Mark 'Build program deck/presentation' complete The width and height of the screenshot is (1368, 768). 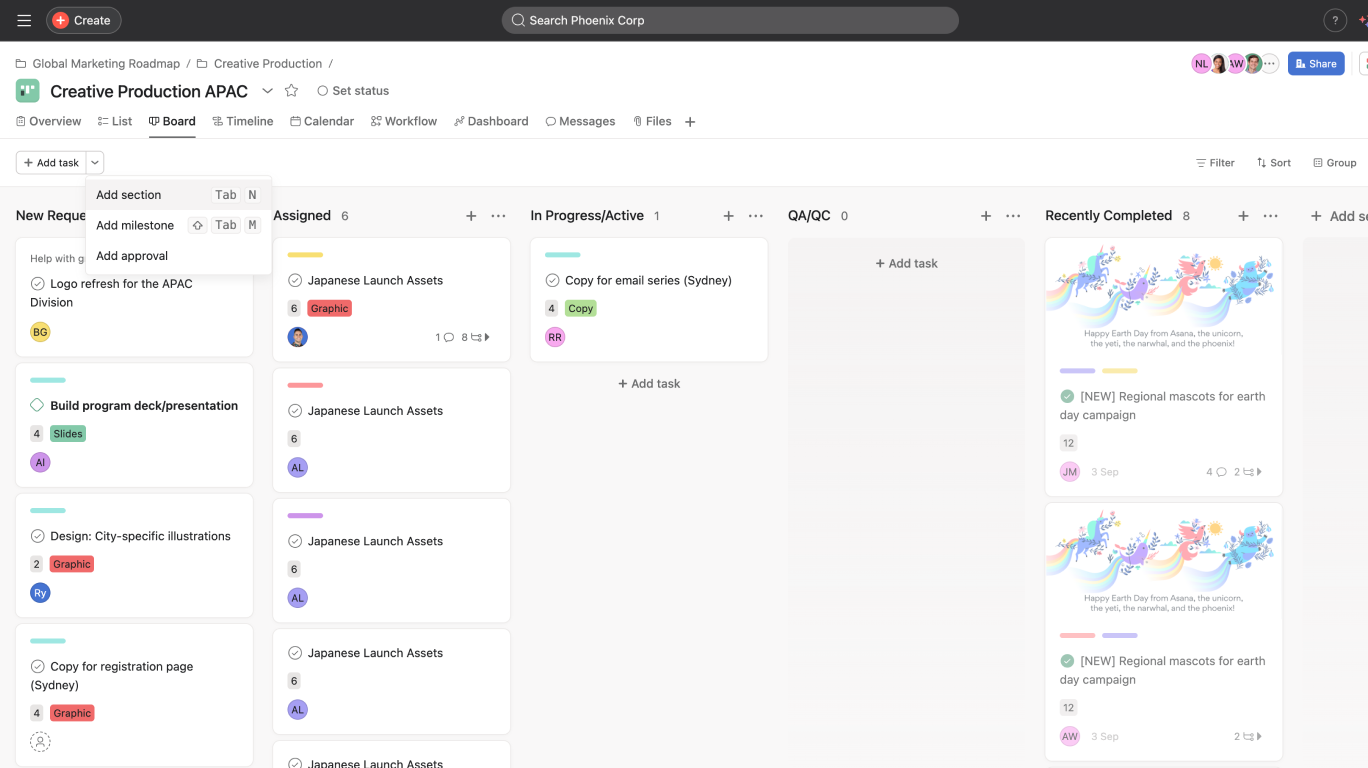(x=37, y=405)
